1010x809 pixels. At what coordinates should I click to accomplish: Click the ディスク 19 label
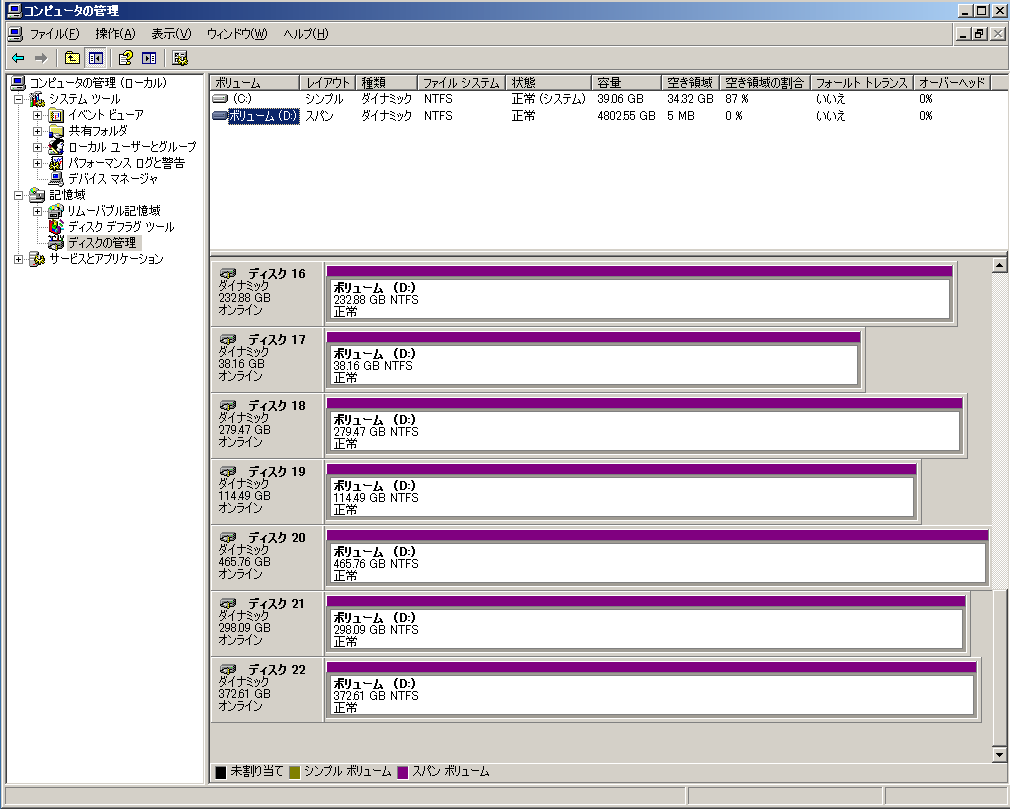[x=277, y=471]
